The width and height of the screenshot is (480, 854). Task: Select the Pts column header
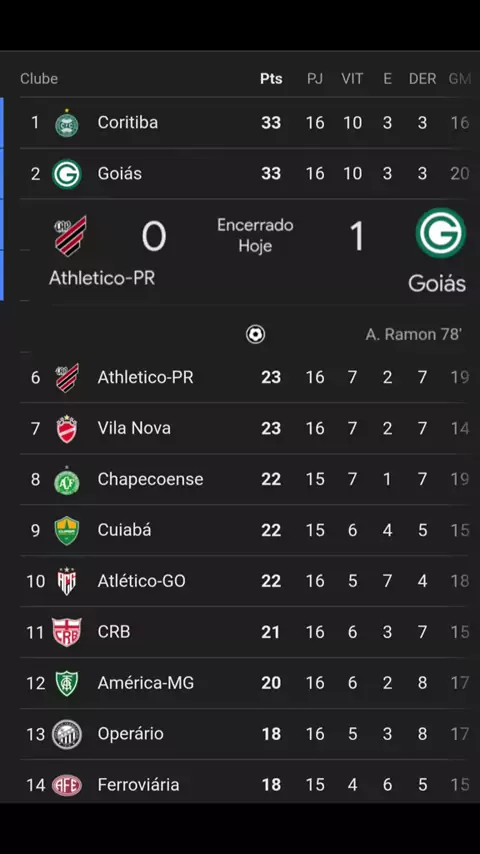click(271, 79)
